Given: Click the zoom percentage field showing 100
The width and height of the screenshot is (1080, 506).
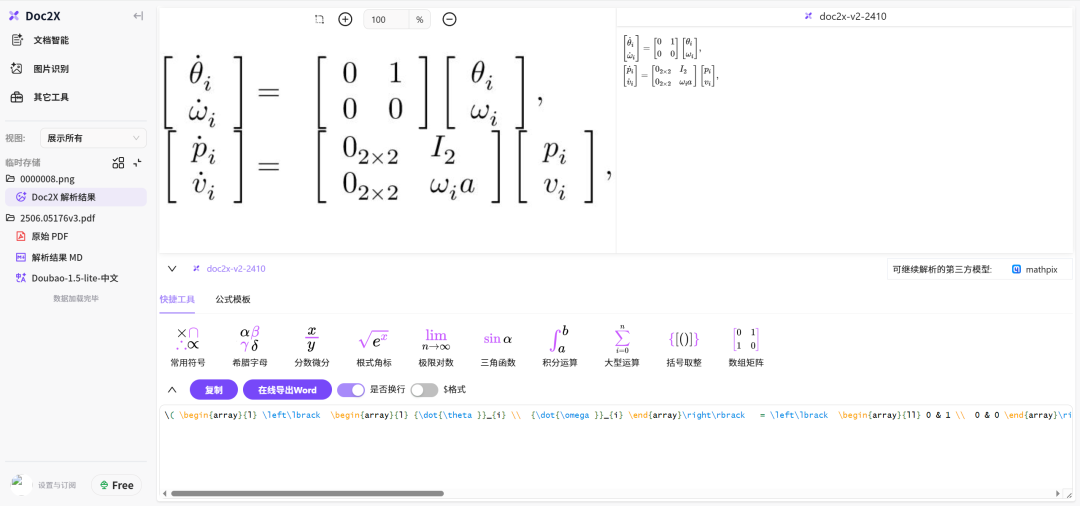Looking at the screenshot, I should 386,20.
